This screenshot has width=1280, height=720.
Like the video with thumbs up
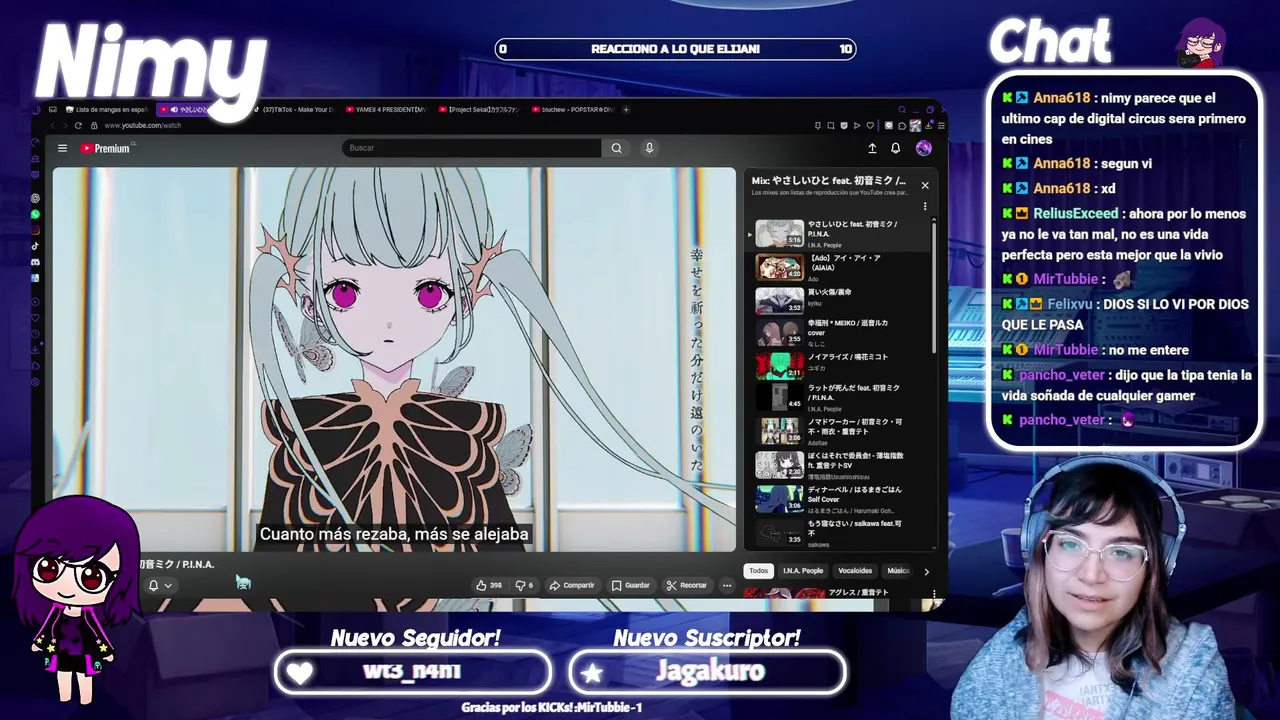pos(489,585)
